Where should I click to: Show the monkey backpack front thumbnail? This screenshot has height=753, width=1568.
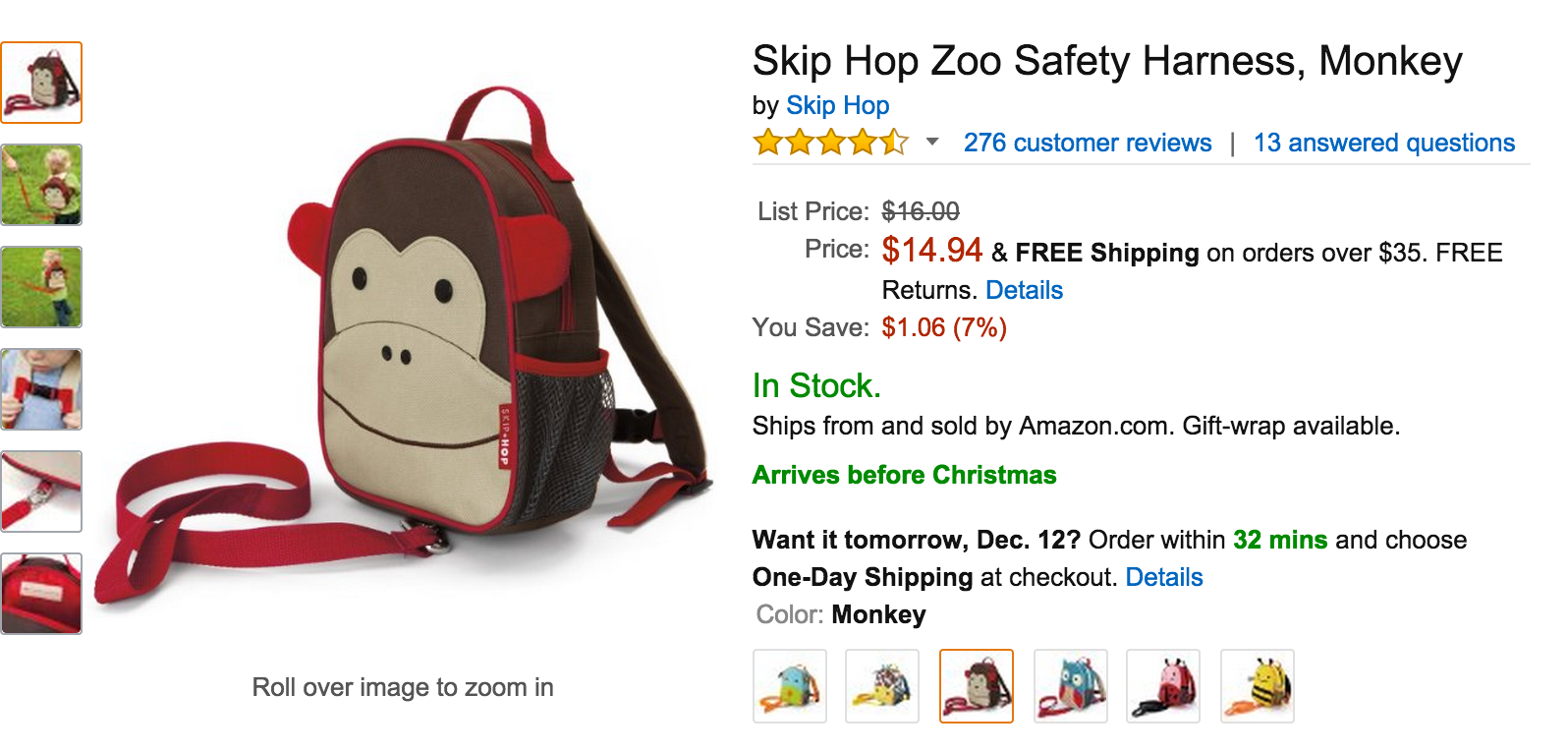coord(41,83)
